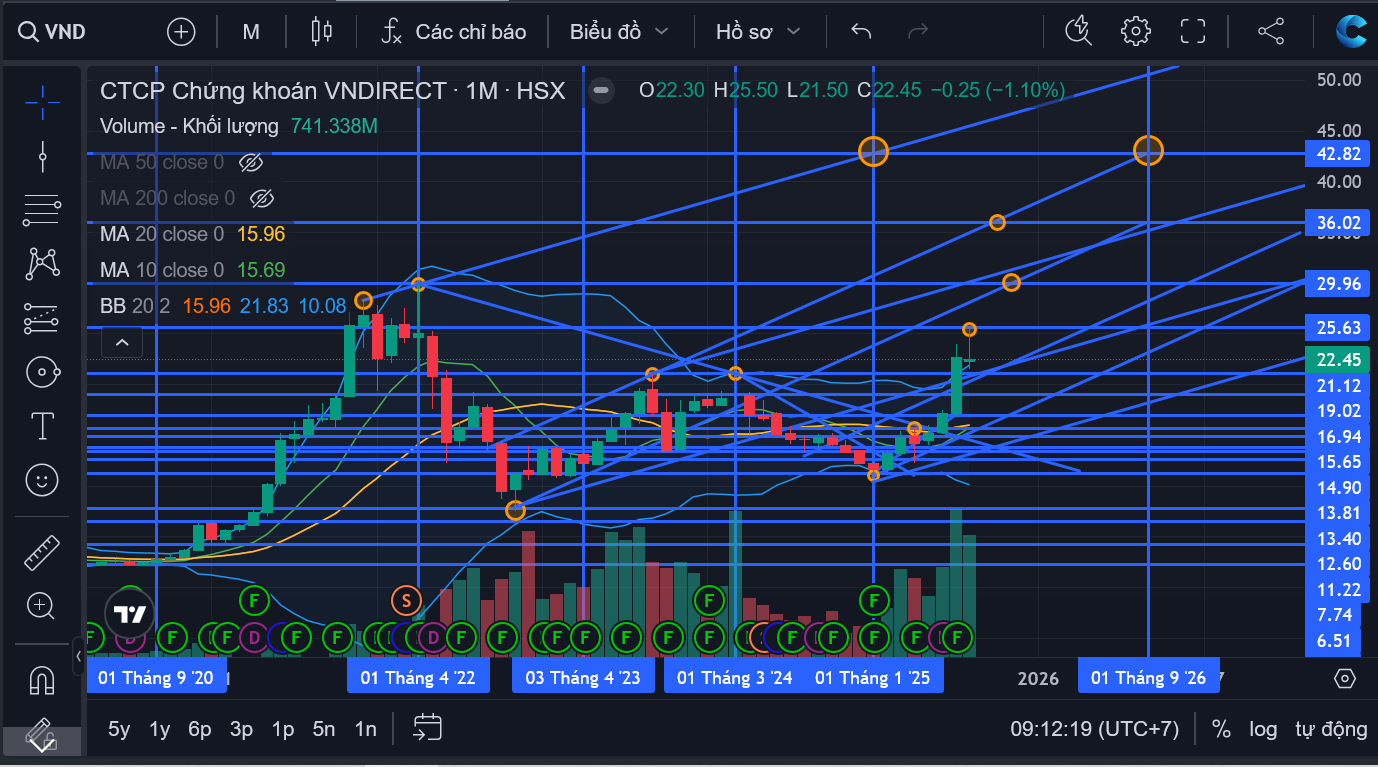
Task: Click the 25.63 price level label
Action: pos(1338,327)
